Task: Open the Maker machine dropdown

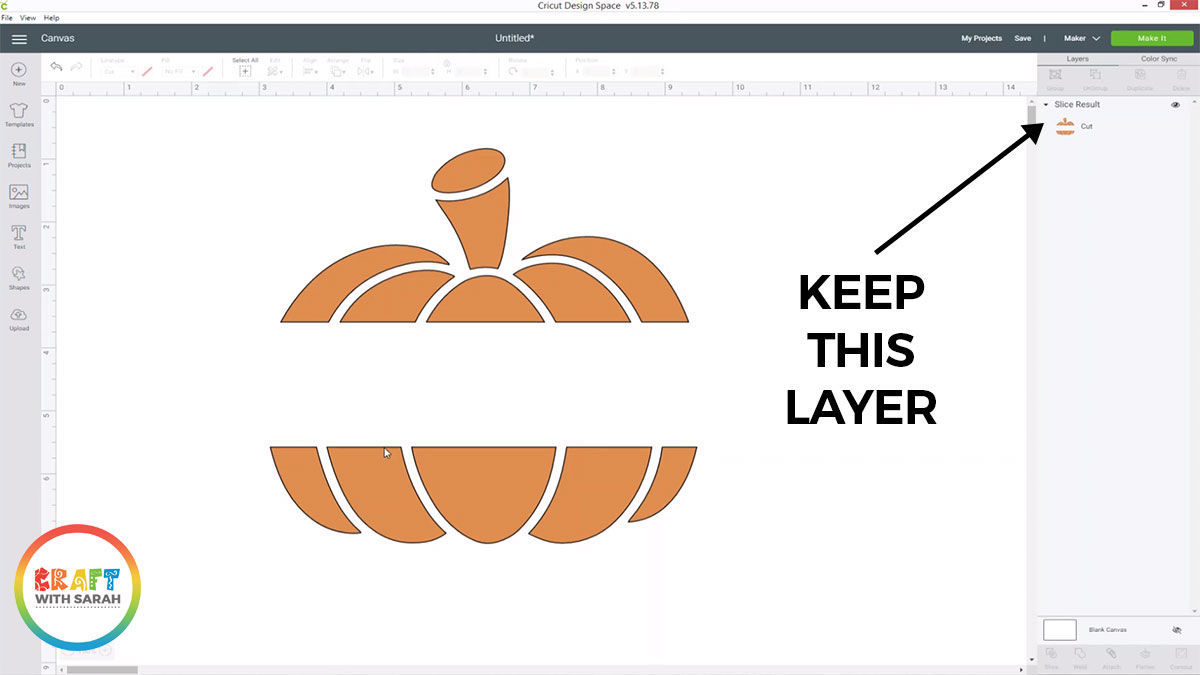Action: (x=1081, y=38)
